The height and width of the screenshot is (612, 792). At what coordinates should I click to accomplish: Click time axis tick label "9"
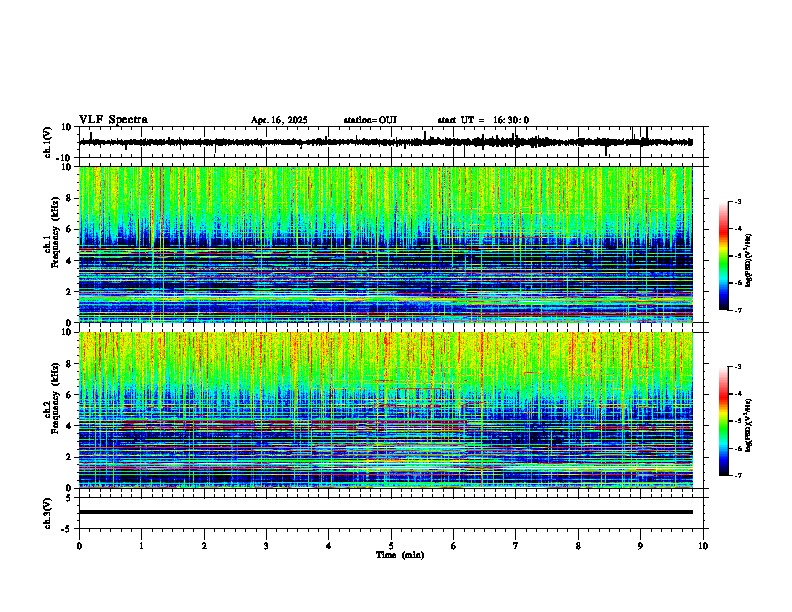pos(640,546)
